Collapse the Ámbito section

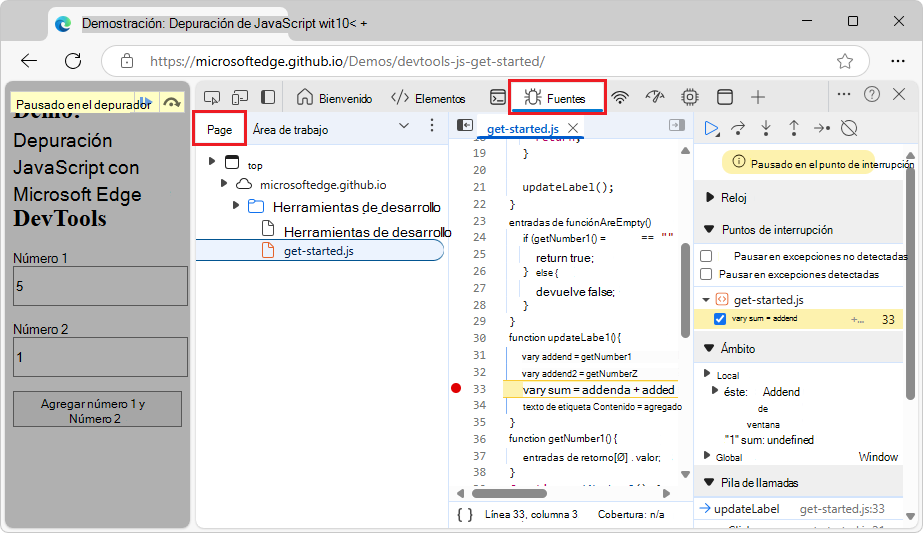pyautogui.click(x=709, y=348)
